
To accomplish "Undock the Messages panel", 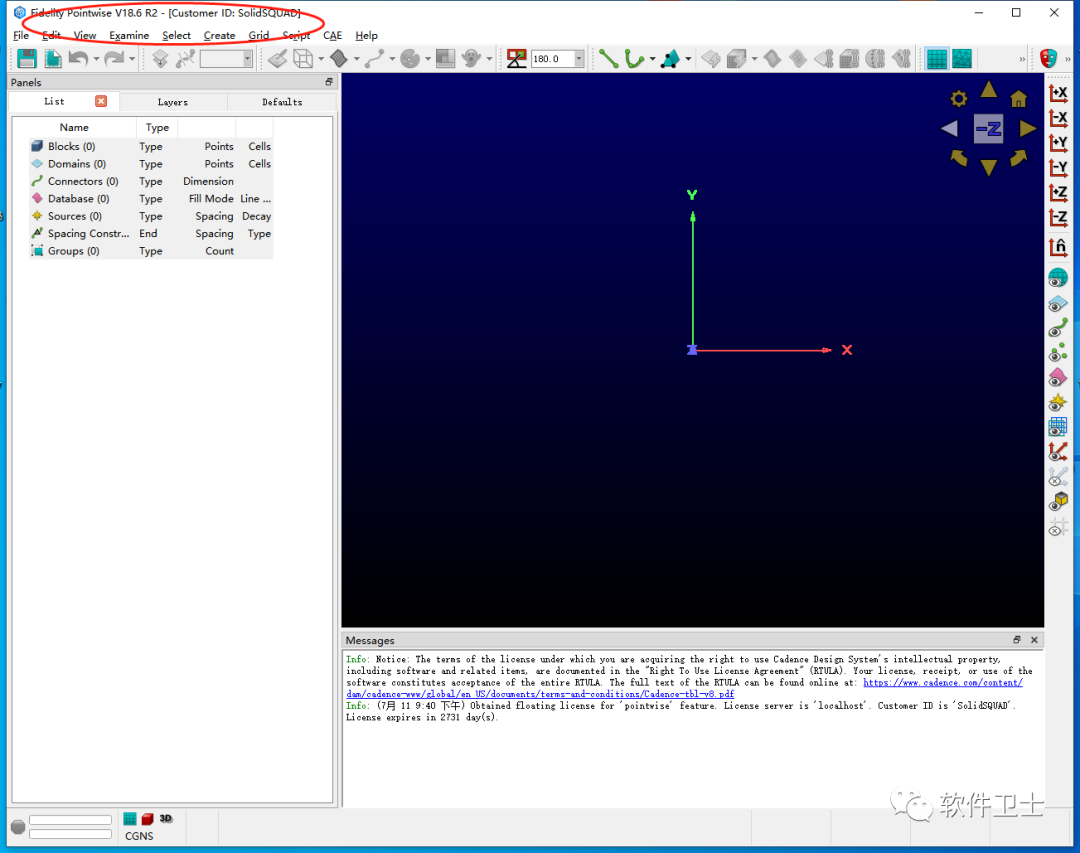I will click(1016, 640).
